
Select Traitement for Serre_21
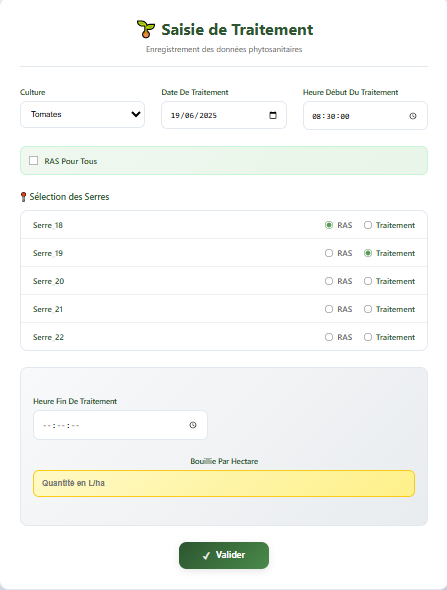tap(368, 309)
